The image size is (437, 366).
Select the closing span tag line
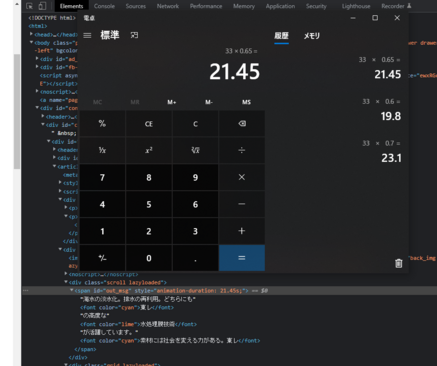coord(85,349)
